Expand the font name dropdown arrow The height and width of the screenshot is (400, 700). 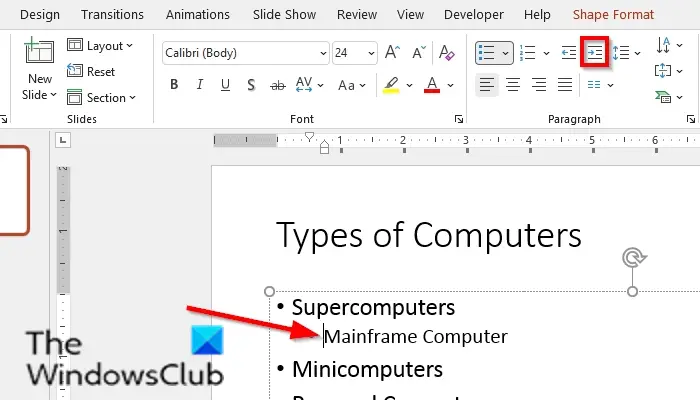click(x=323, y=53)
